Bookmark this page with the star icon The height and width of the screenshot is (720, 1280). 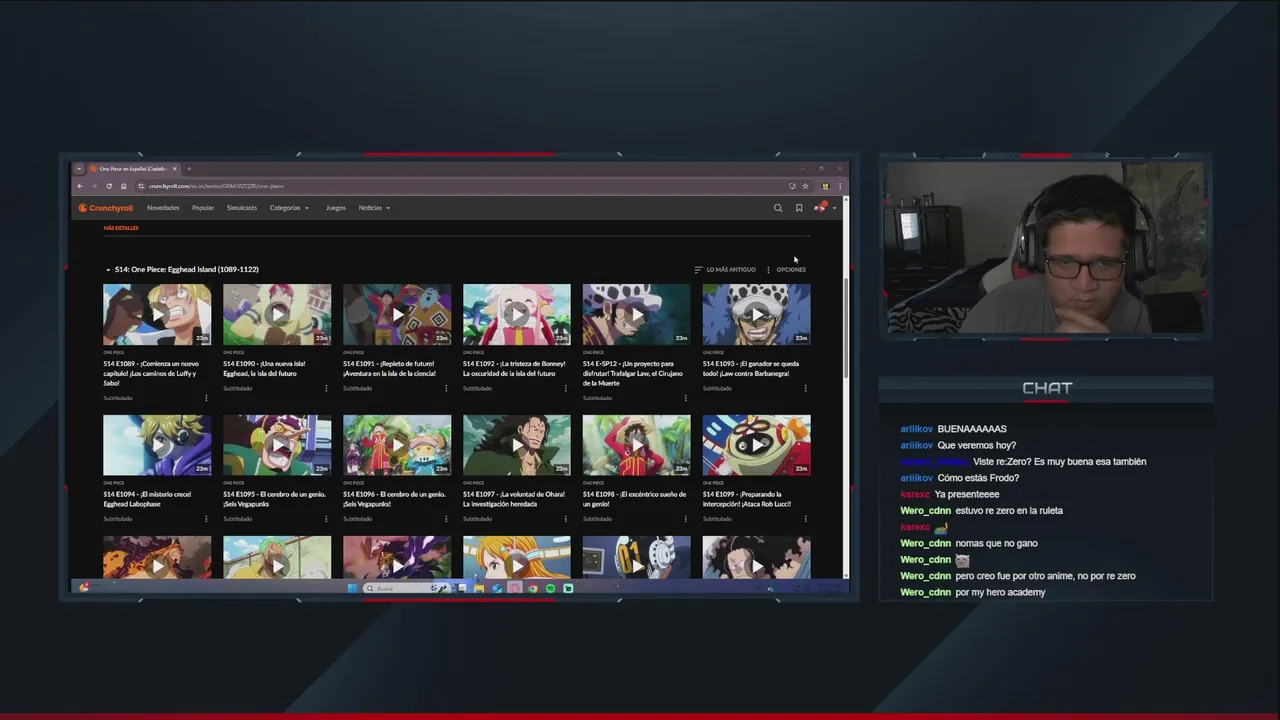805,186
